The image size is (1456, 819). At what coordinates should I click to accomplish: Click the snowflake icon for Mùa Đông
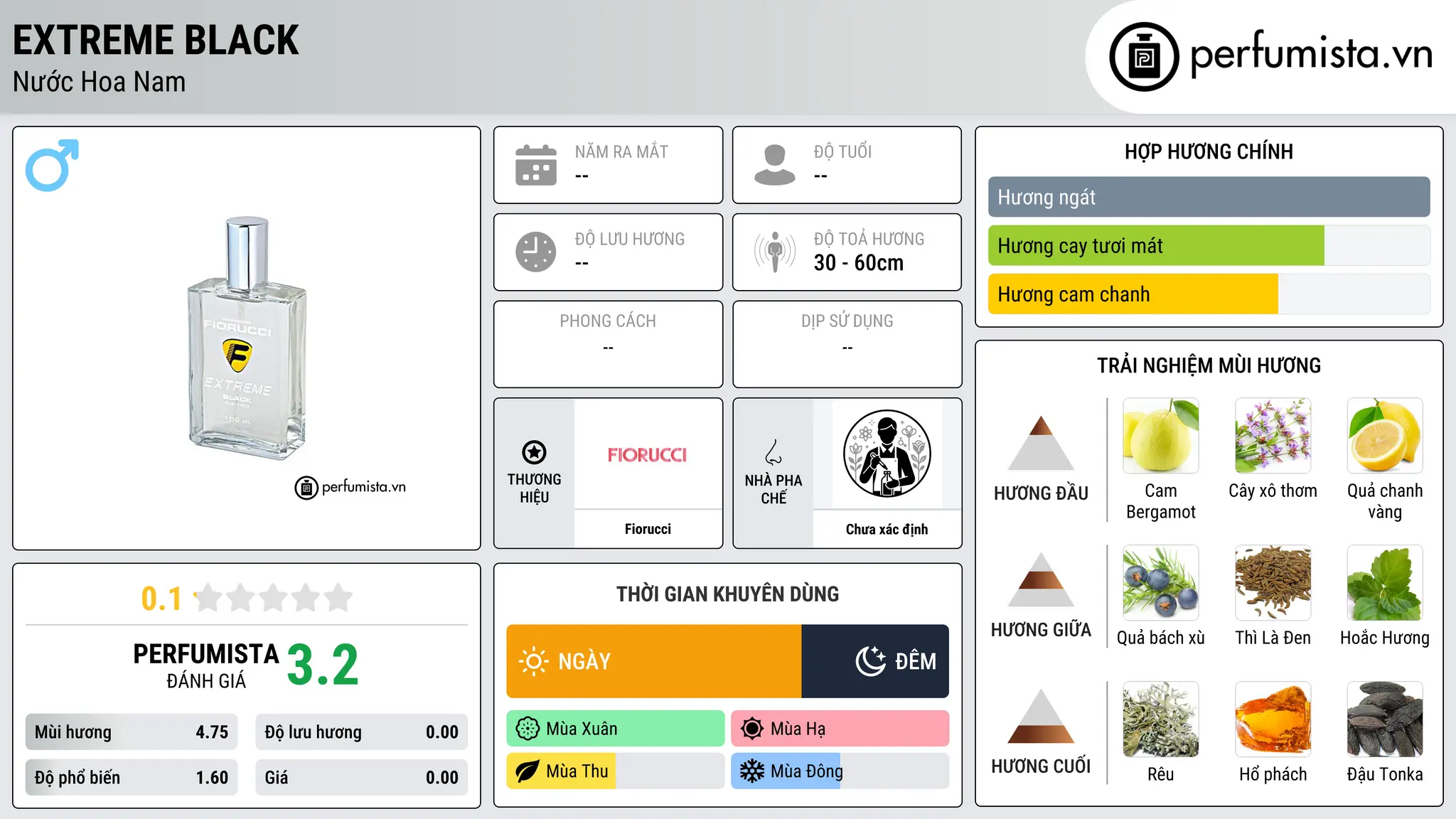(x=752, y=771)
